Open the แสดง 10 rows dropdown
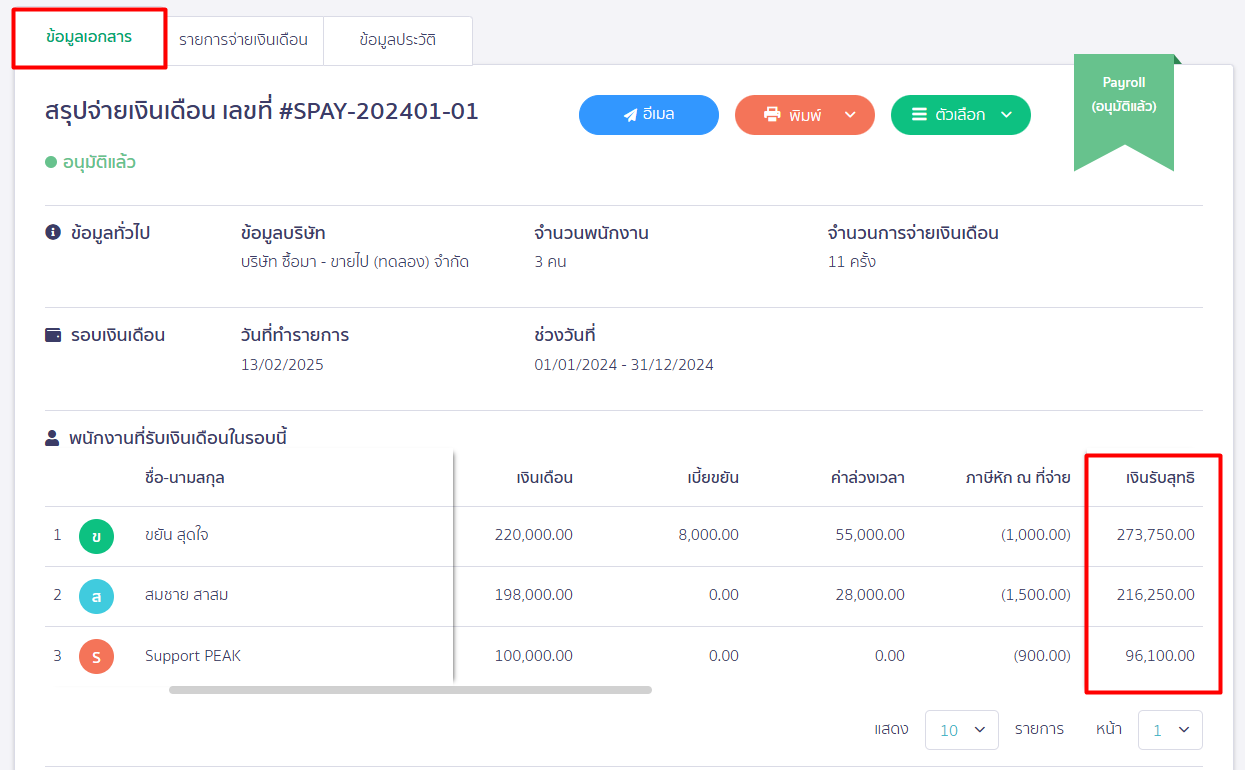Viewport: 1245px width, 770px height. coord(961,729)
